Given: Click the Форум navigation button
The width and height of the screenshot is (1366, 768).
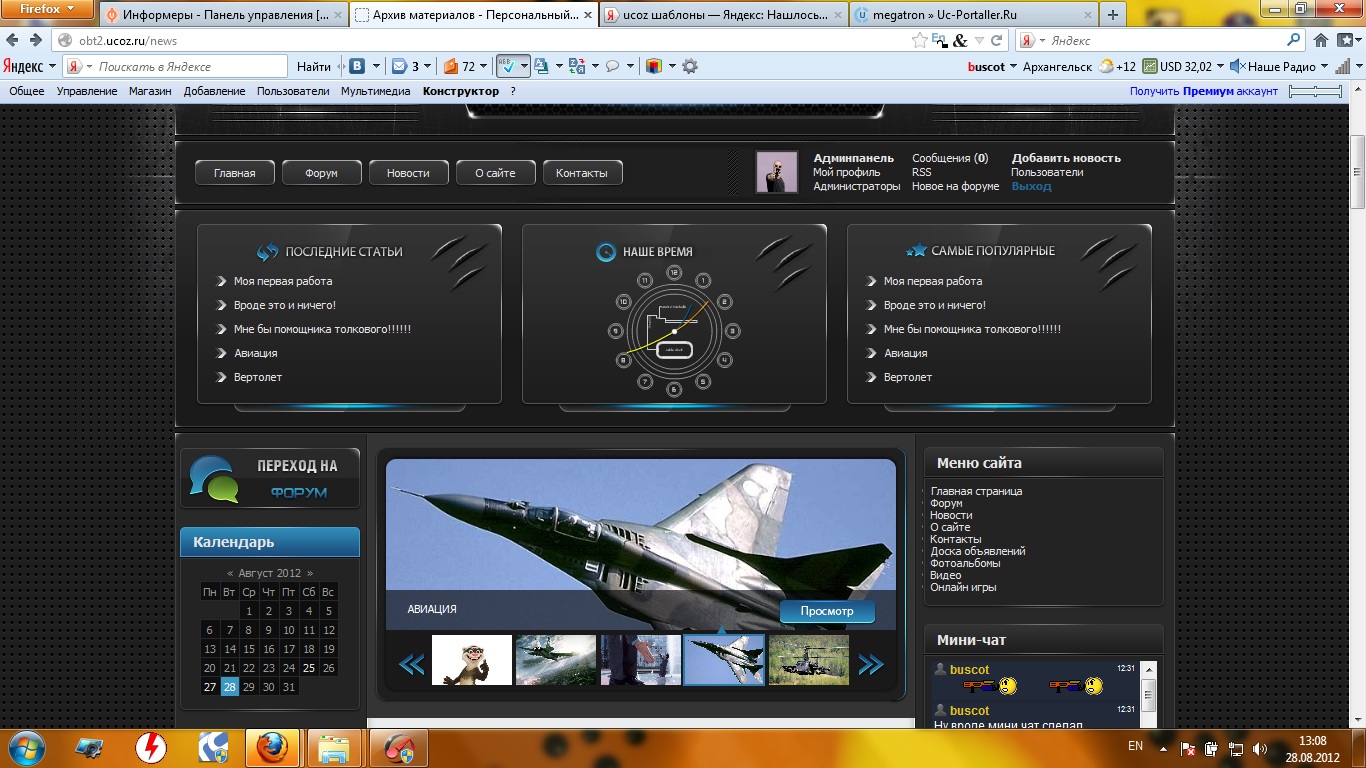Looking at the screenshot, I should [x=321, y=173].
